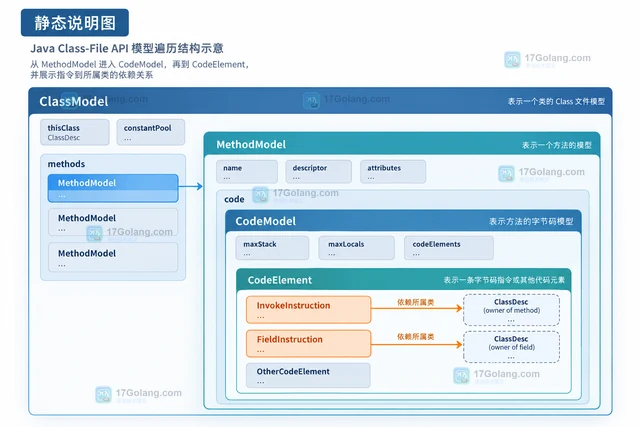This screenshot has height=427, width=640.
Task: Click the description 表示一个类的 Class 文件模型
Action: pos(556,101)
